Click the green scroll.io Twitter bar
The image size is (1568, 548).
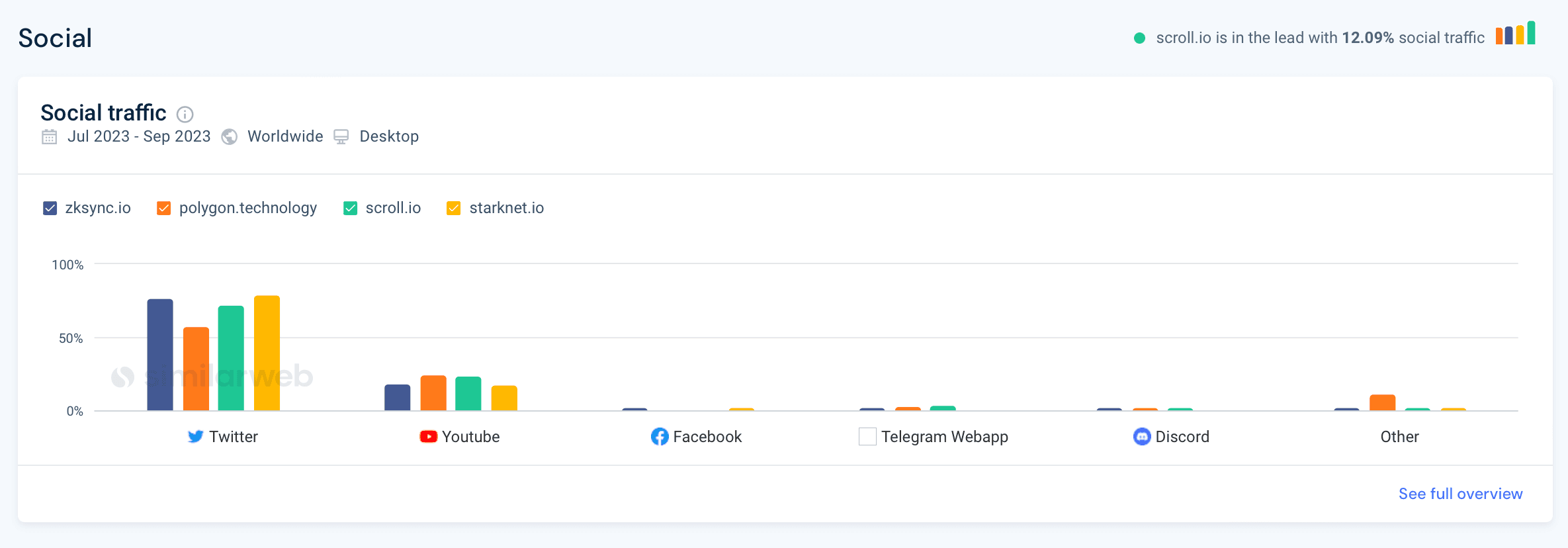pos(231,358)
